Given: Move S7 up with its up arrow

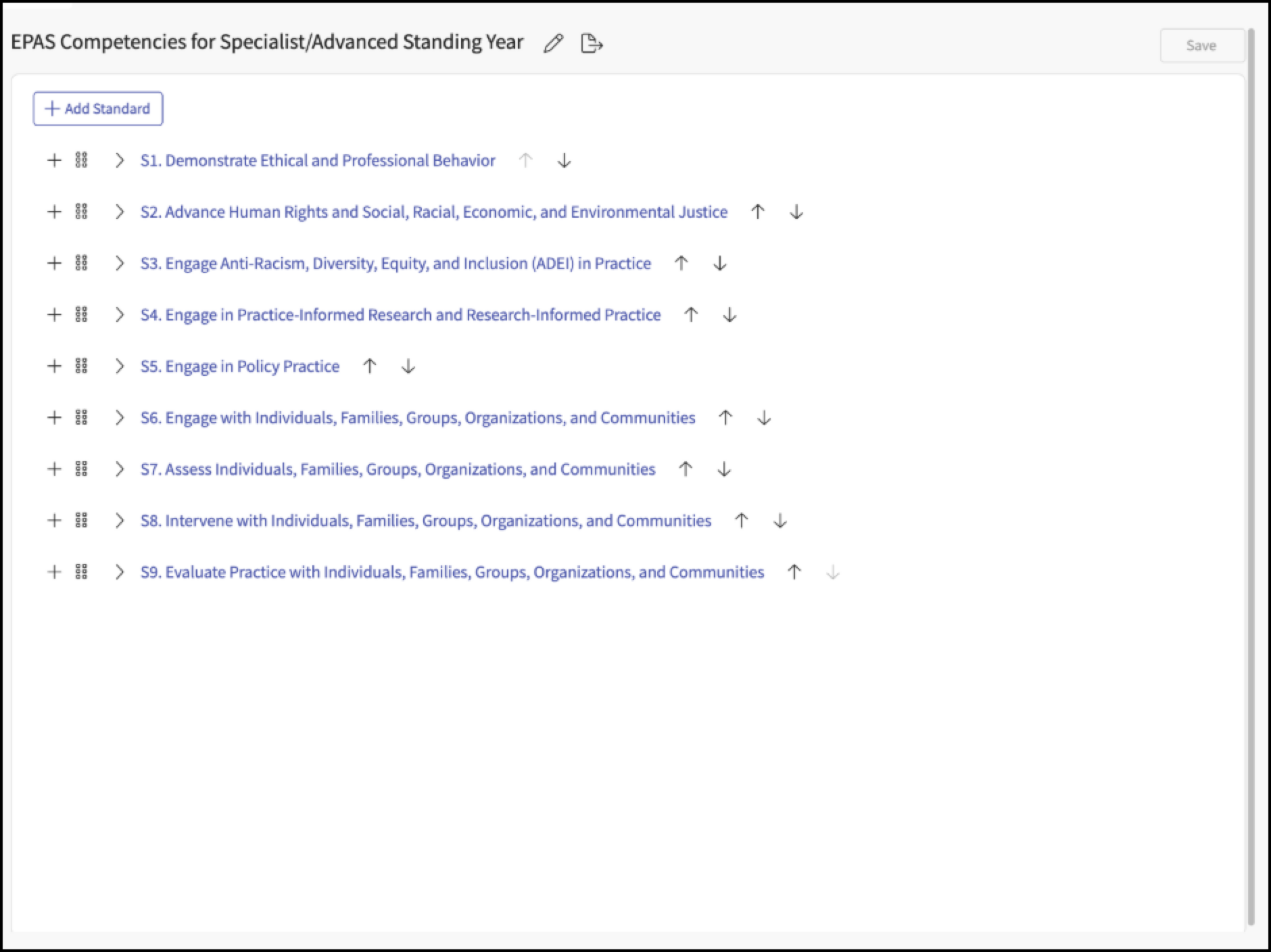Looking at the screenshot, I should 686,469.
